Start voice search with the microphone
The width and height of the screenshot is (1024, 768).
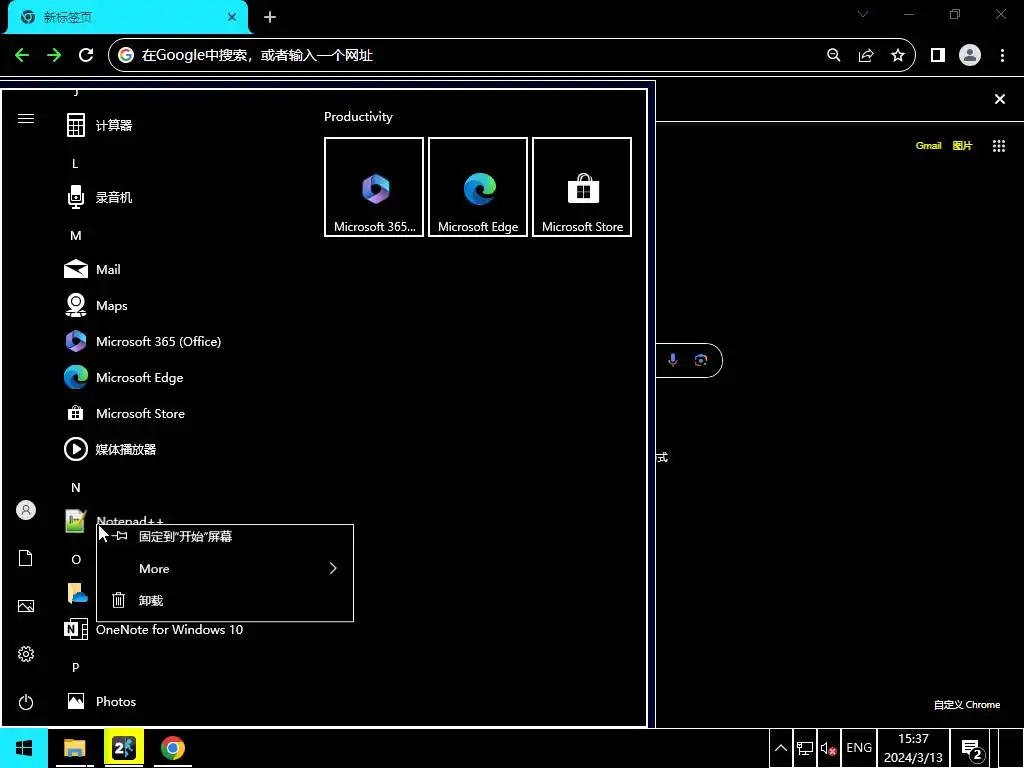click(673, 360)
